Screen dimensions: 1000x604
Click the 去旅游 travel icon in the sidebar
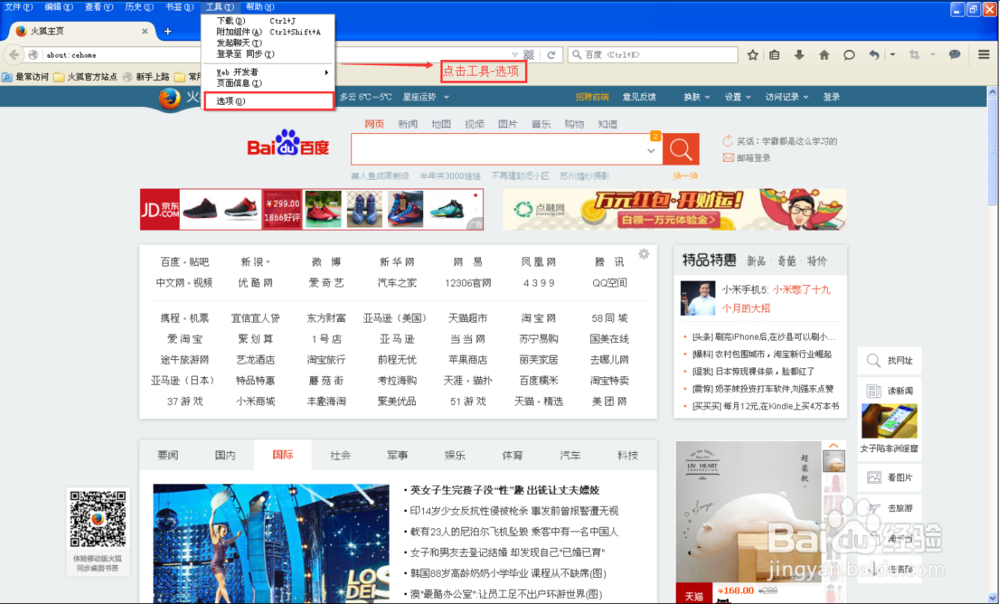click(874, 506)
